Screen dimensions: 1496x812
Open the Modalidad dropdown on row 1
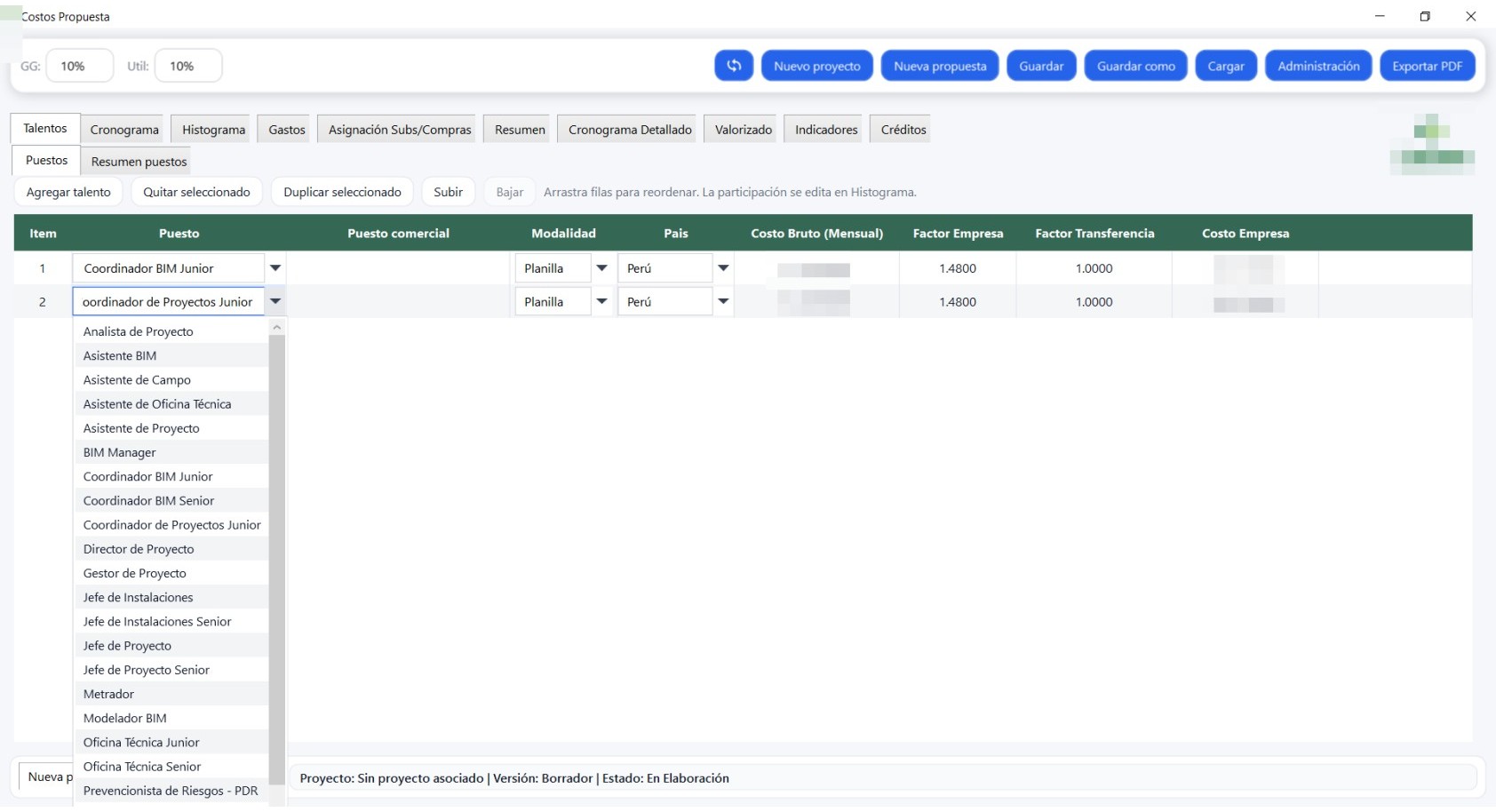pos(602,267)
